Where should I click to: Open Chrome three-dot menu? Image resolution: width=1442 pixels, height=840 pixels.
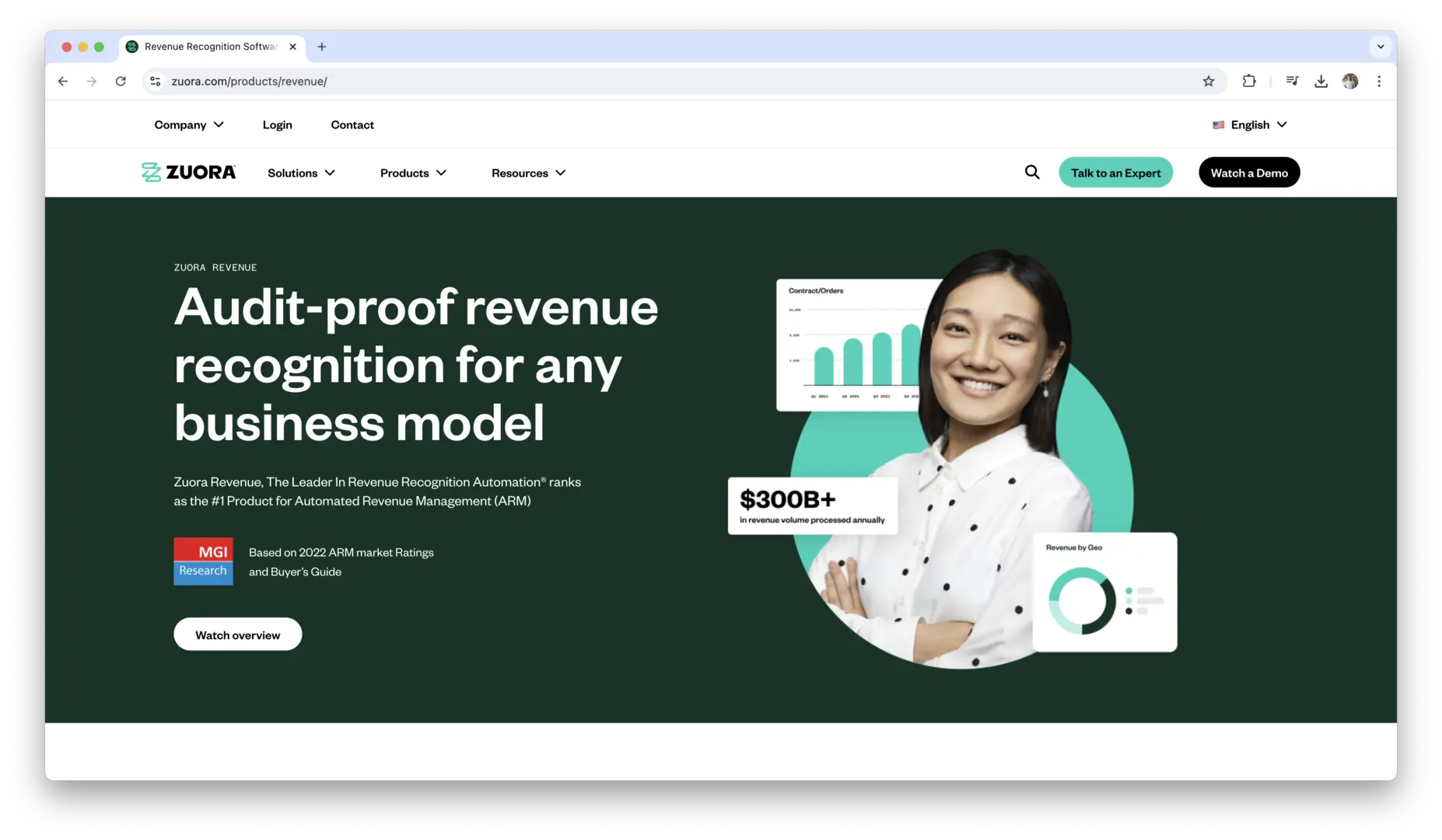click(1379, 81)
